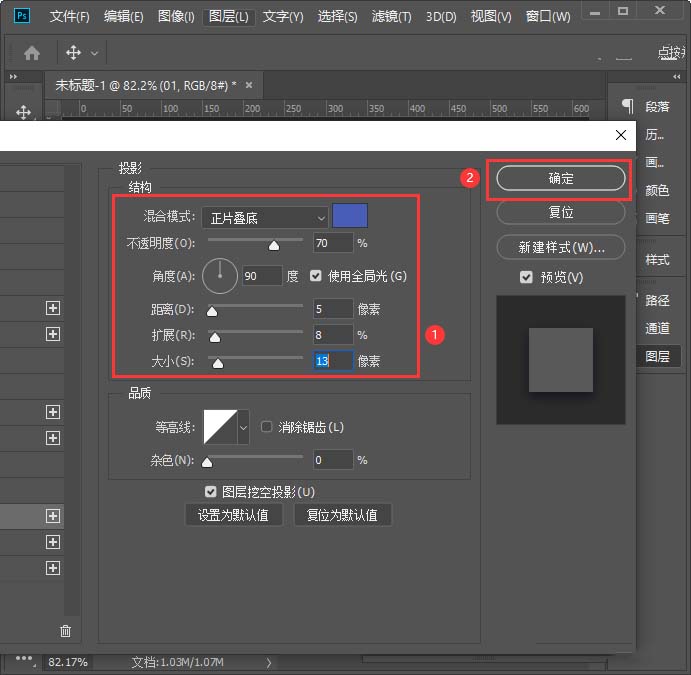
Task: Click the Photoshop Ps logo icon
Action: [22, 16]
